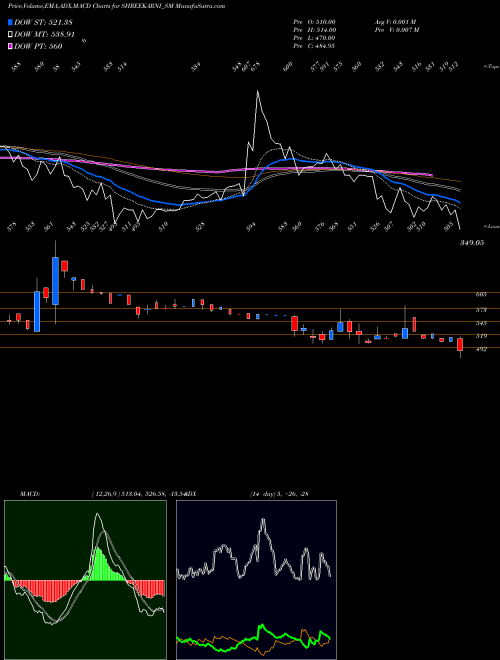Click the 678 top label above the price peak

tap(255, 67)
